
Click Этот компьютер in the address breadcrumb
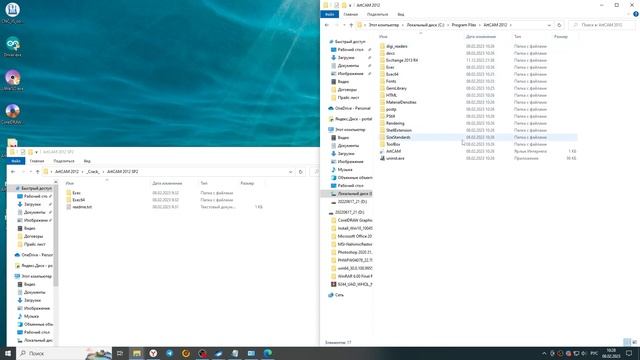384,25
